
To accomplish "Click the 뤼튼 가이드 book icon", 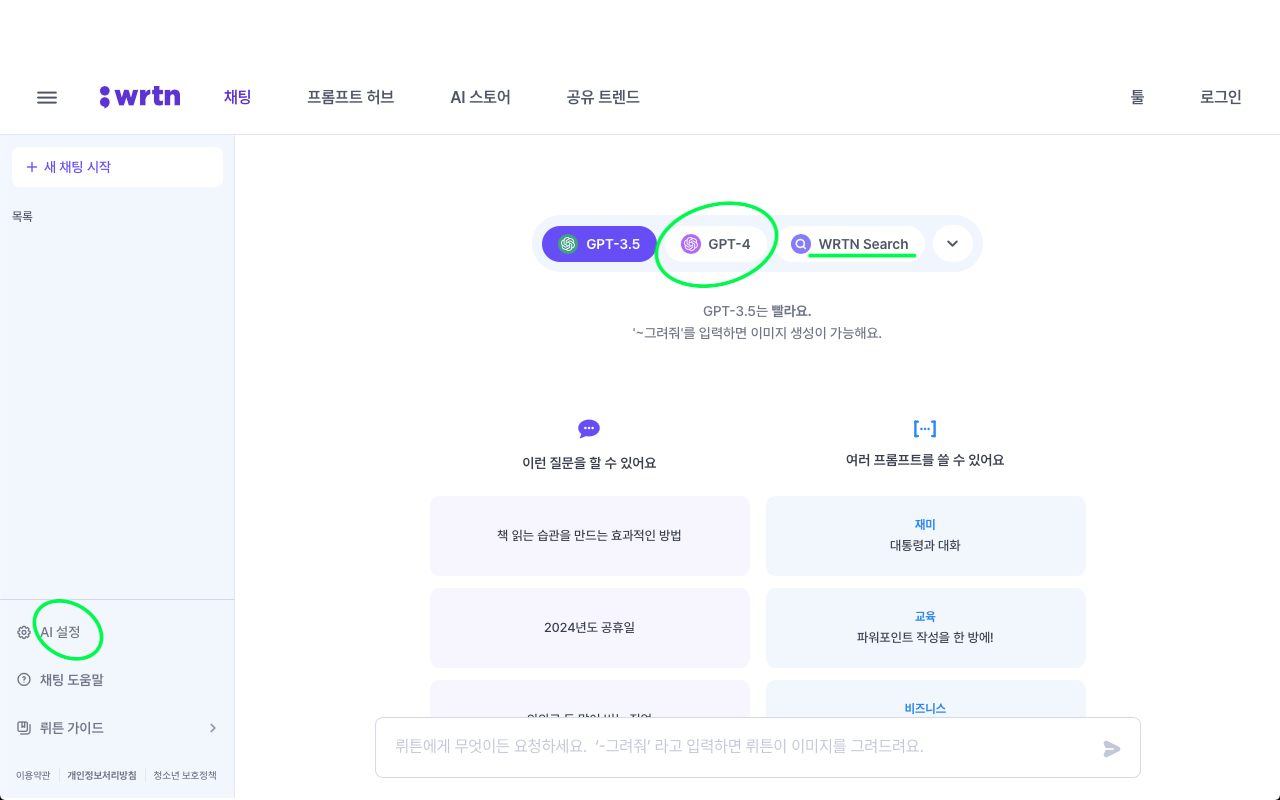I will [x=24, y=728].
